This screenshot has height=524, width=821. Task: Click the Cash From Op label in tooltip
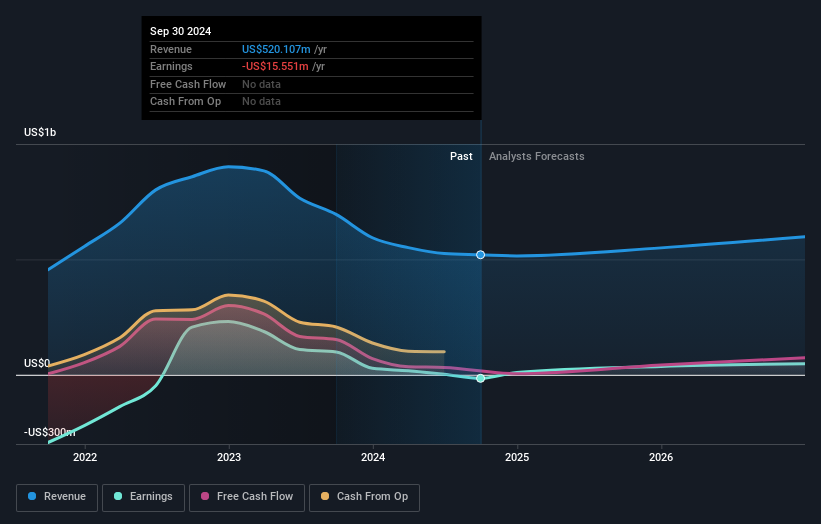(185, 102)
